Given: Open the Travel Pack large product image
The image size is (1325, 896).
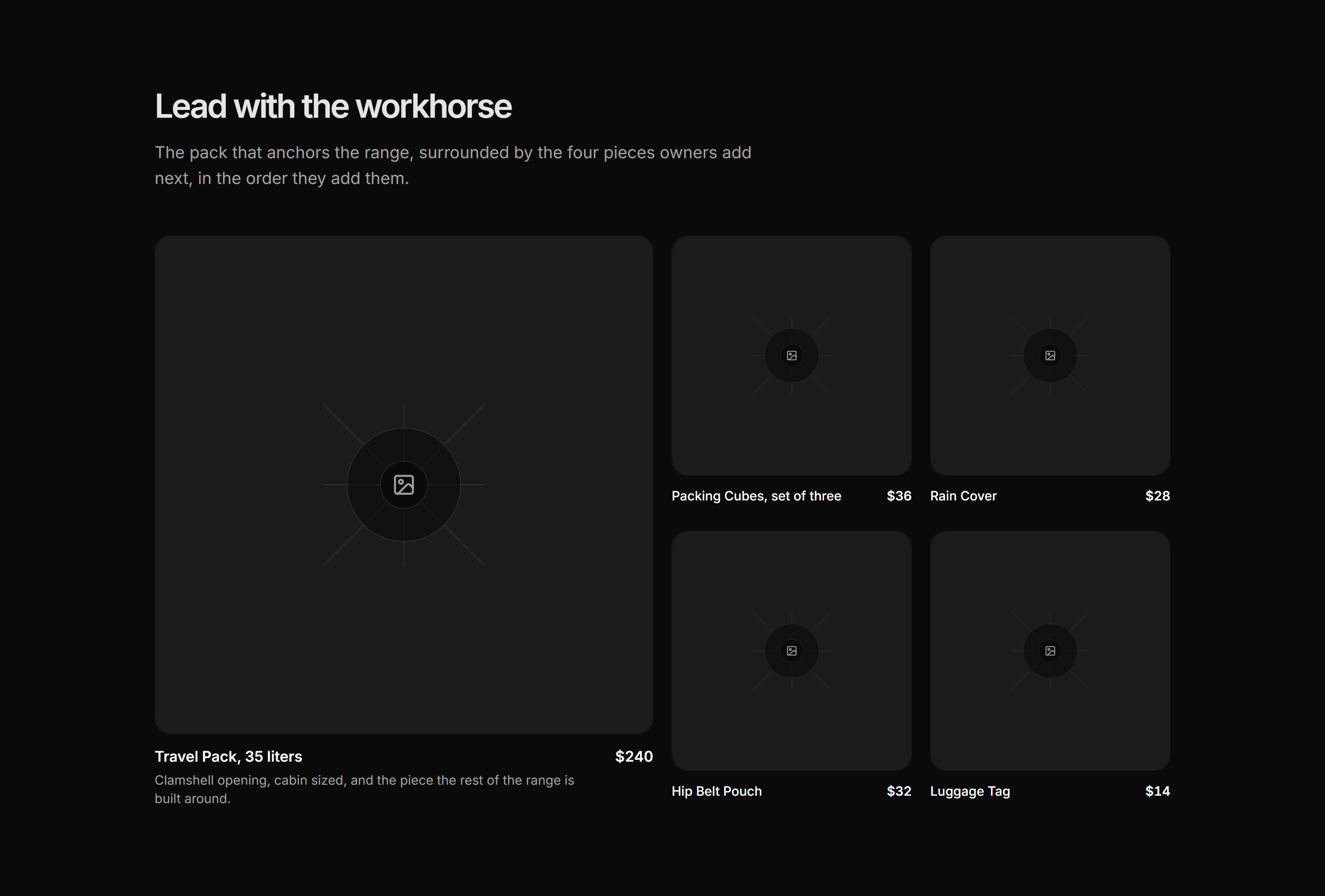Looking at the screenshot, I should 403,484.
